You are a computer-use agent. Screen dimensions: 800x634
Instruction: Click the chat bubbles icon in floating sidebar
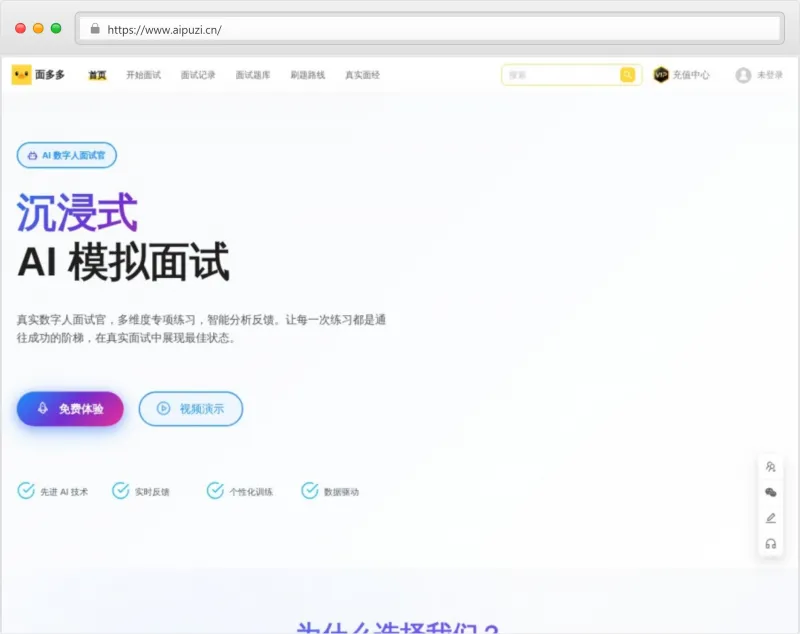click(x=770, y=492)
